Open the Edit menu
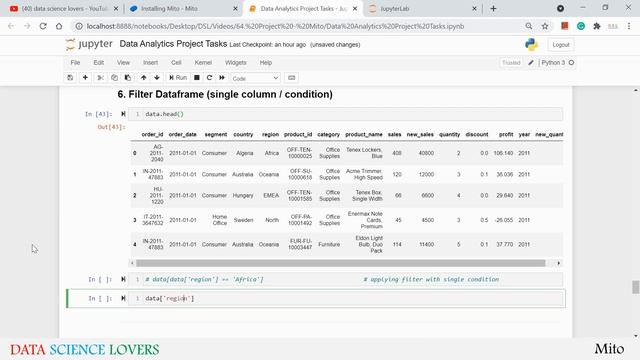Viewport: 640px width, 360px height. [98, 62]
